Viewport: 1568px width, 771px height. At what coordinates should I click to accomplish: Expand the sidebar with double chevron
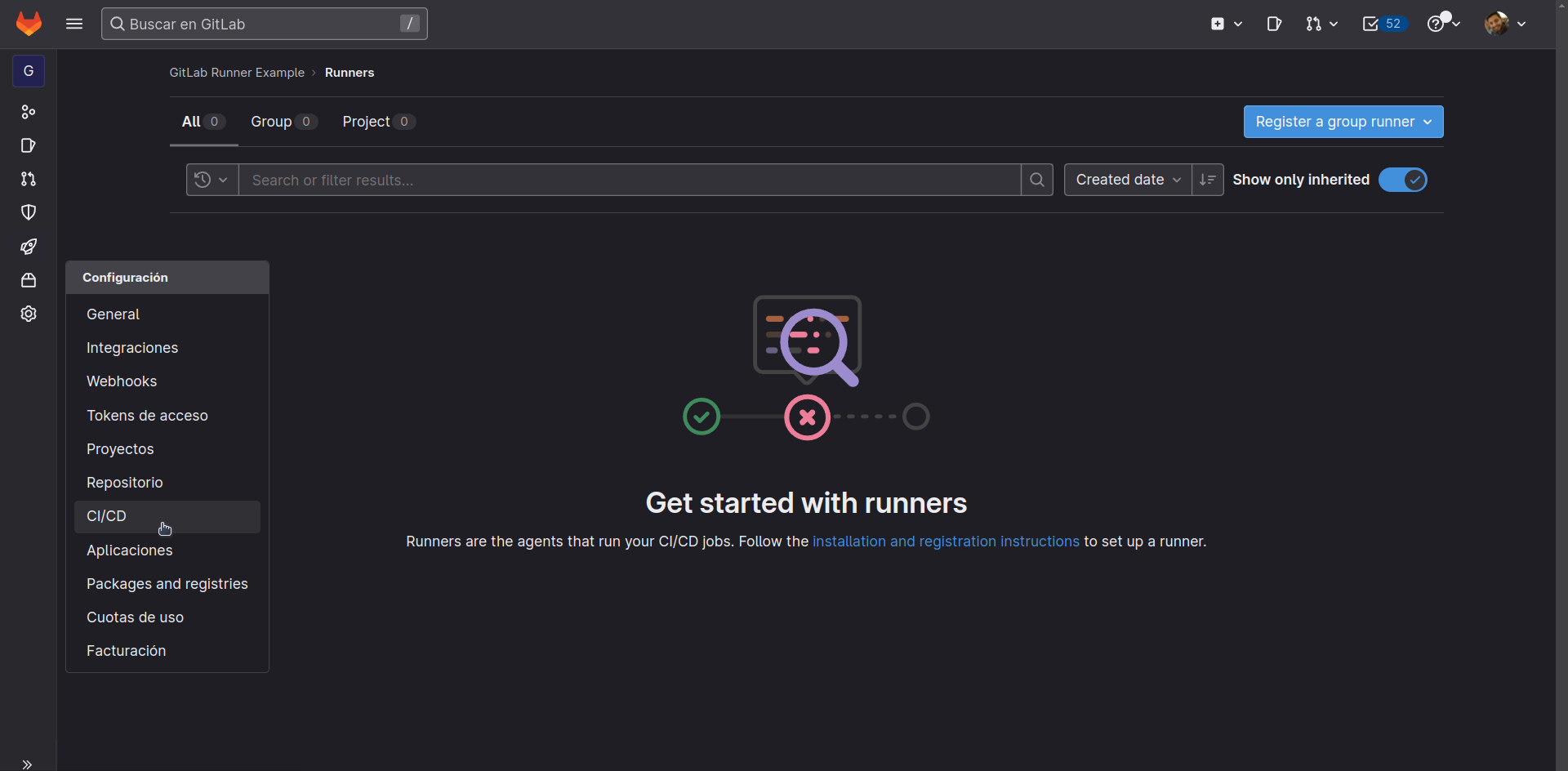tap(27, 764)
